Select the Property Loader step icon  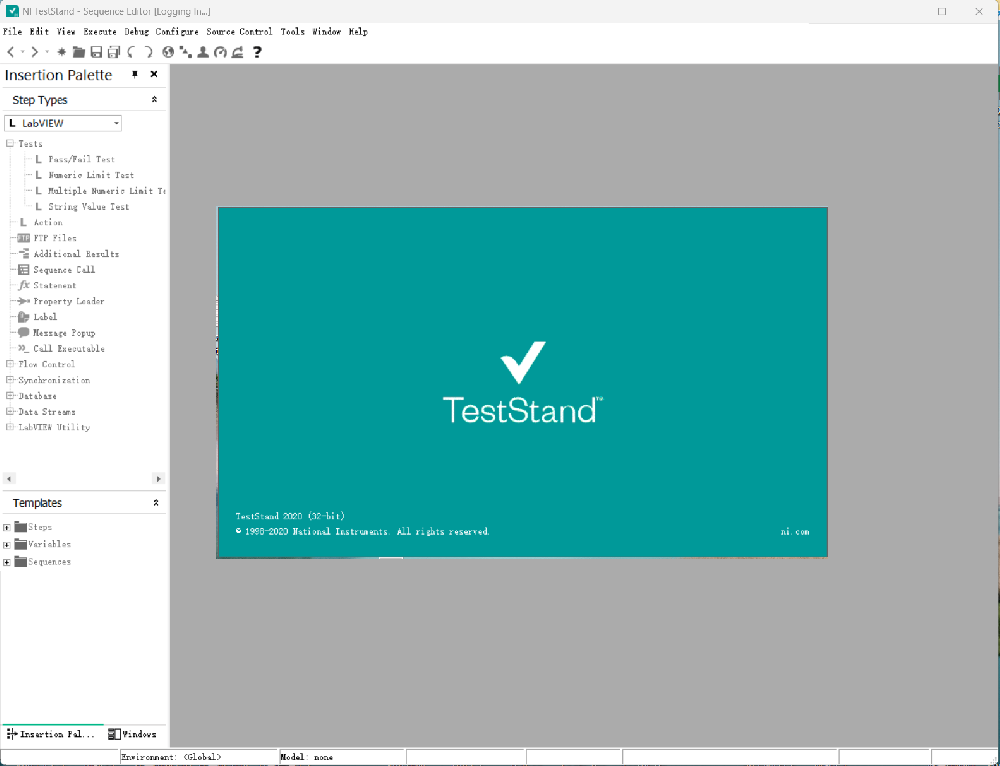tap(24, 301)
